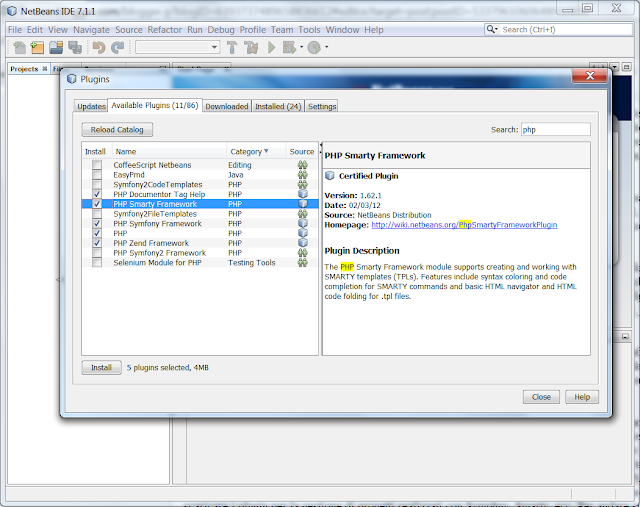Switch to the Updates tab

[91, 106]
